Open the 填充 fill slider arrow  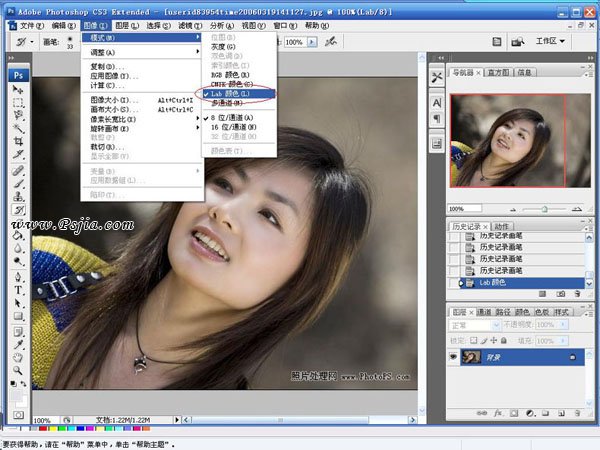[563, 340]
